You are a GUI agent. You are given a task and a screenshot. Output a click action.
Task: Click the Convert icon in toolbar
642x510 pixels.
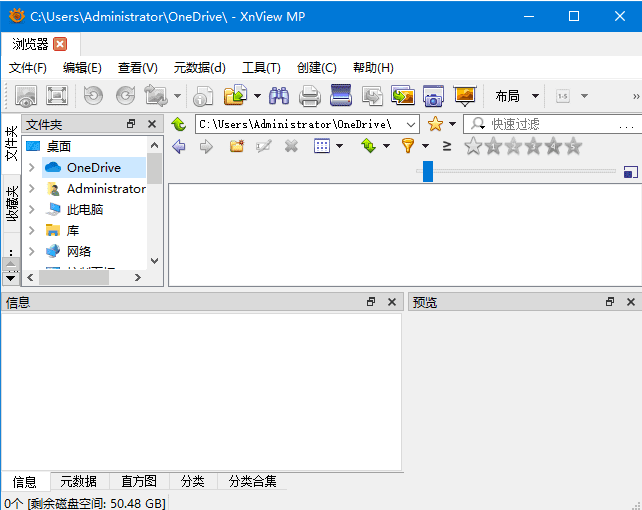(x=372, y=96)
